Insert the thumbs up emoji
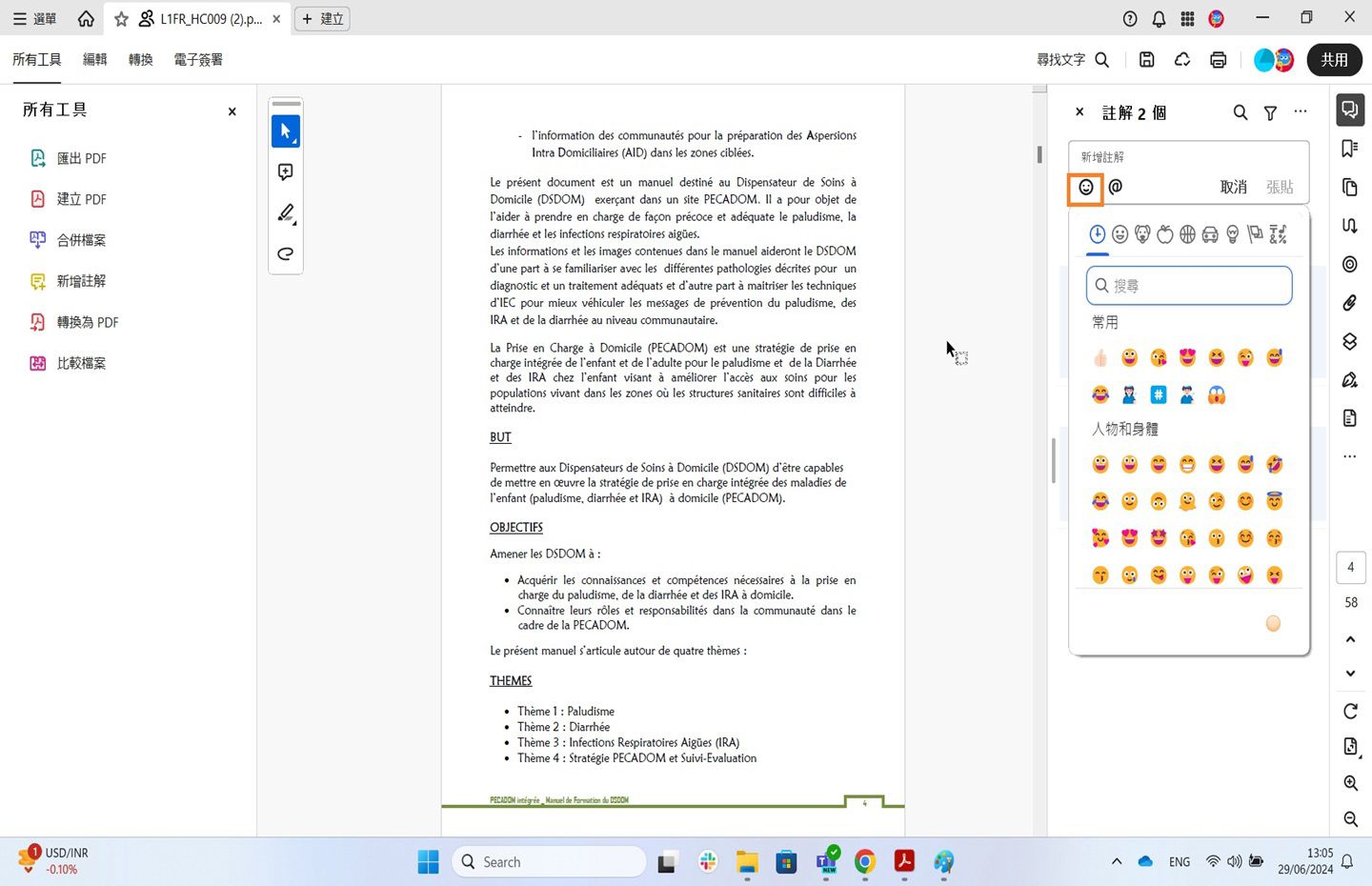Viewport: 1372px width, 886px height. click(1100, 358)
